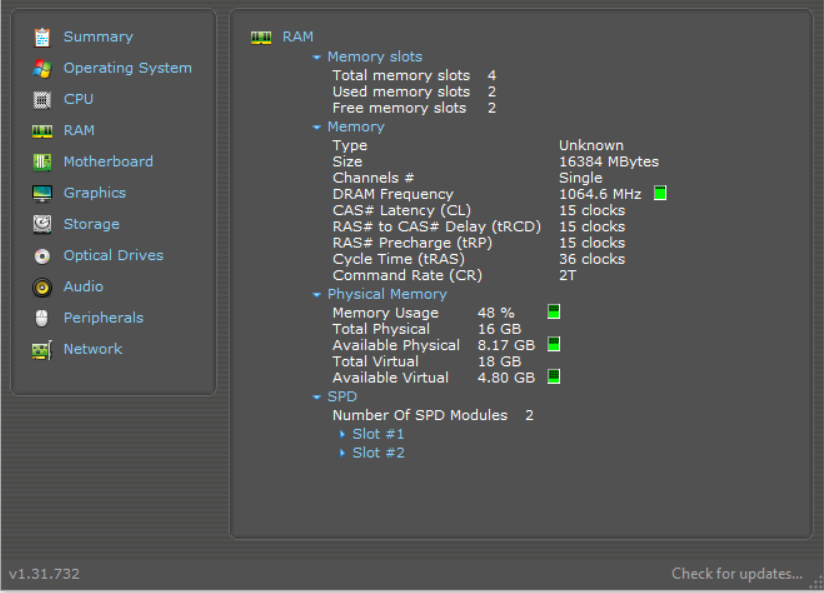The height and width of the screenshot is (593, 824).
Task: Click the green status square next to Memory Usage
Action: point(554,311)
